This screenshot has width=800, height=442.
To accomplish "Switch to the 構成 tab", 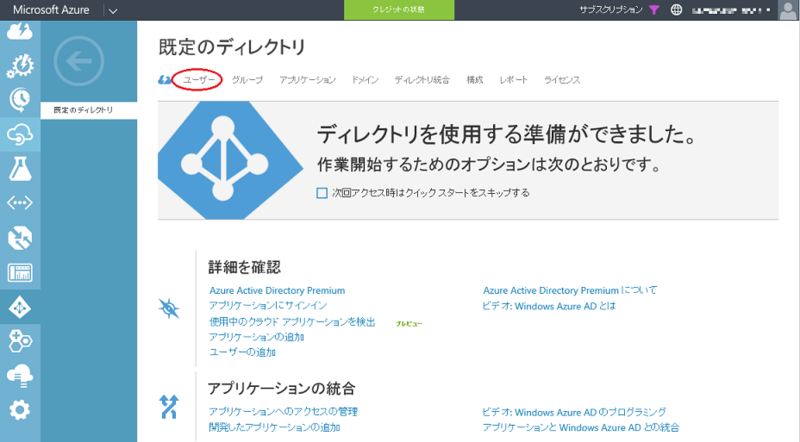I will 474,80.
